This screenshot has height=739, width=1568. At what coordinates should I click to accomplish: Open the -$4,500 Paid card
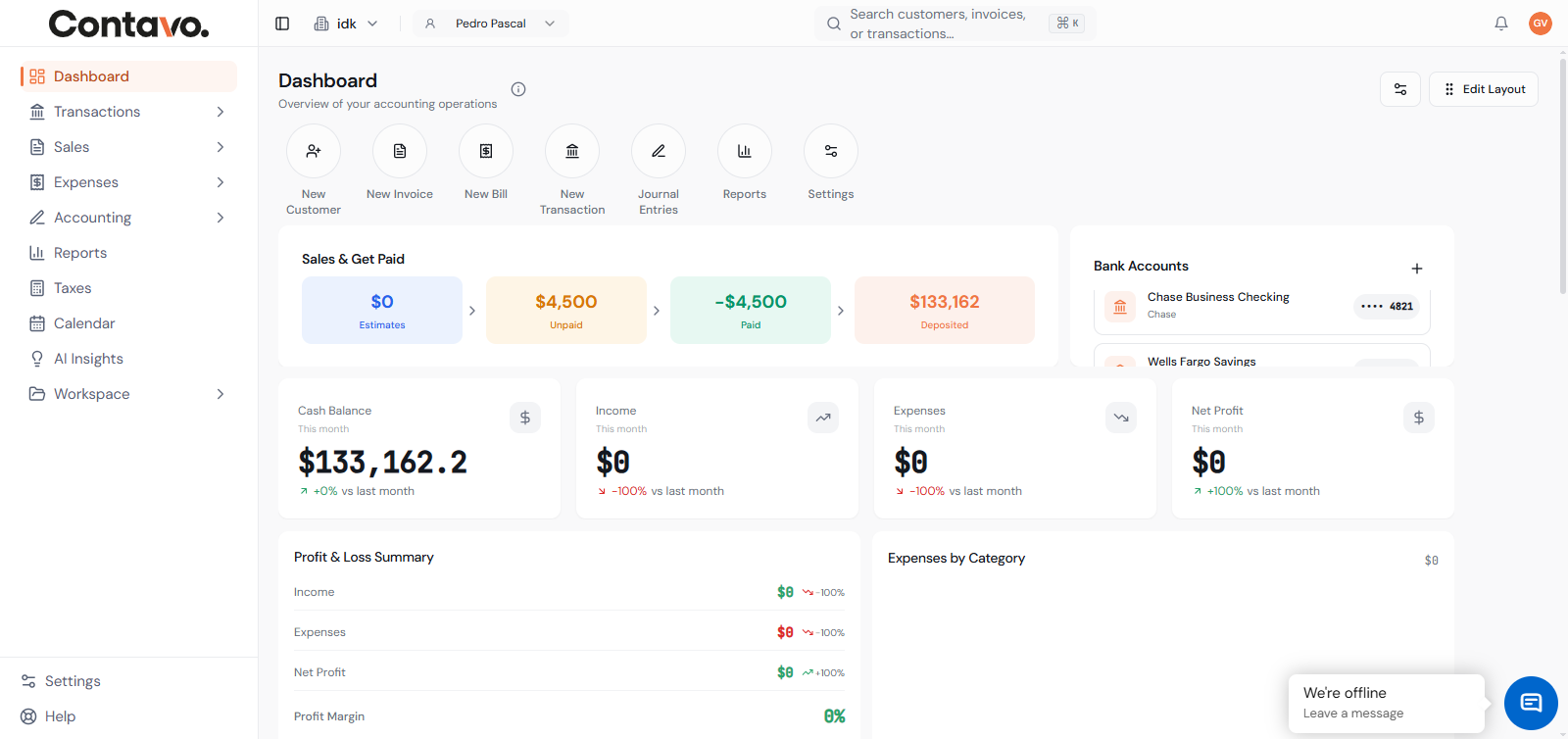751,310
